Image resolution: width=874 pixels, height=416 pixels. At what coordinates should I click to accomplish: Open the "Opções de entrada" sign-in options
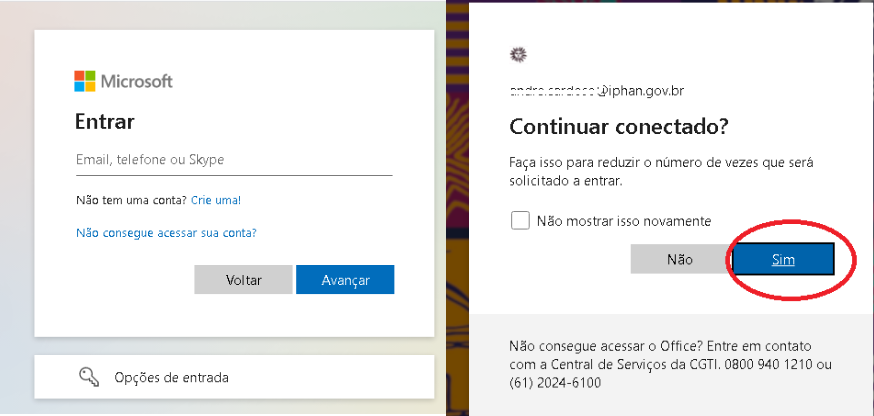click(x=171, y=378)
